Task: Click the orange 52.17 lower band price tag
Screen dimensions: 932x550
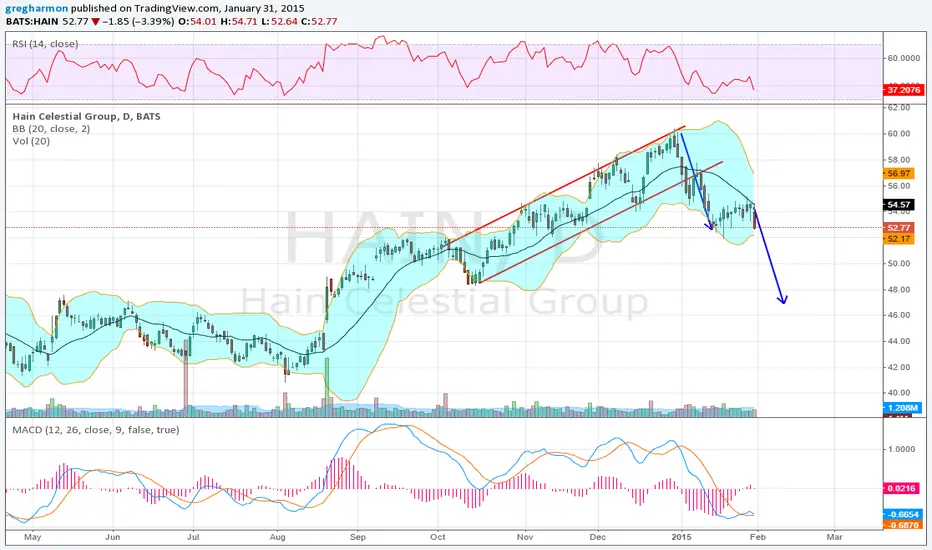Action: coord(898,239)
